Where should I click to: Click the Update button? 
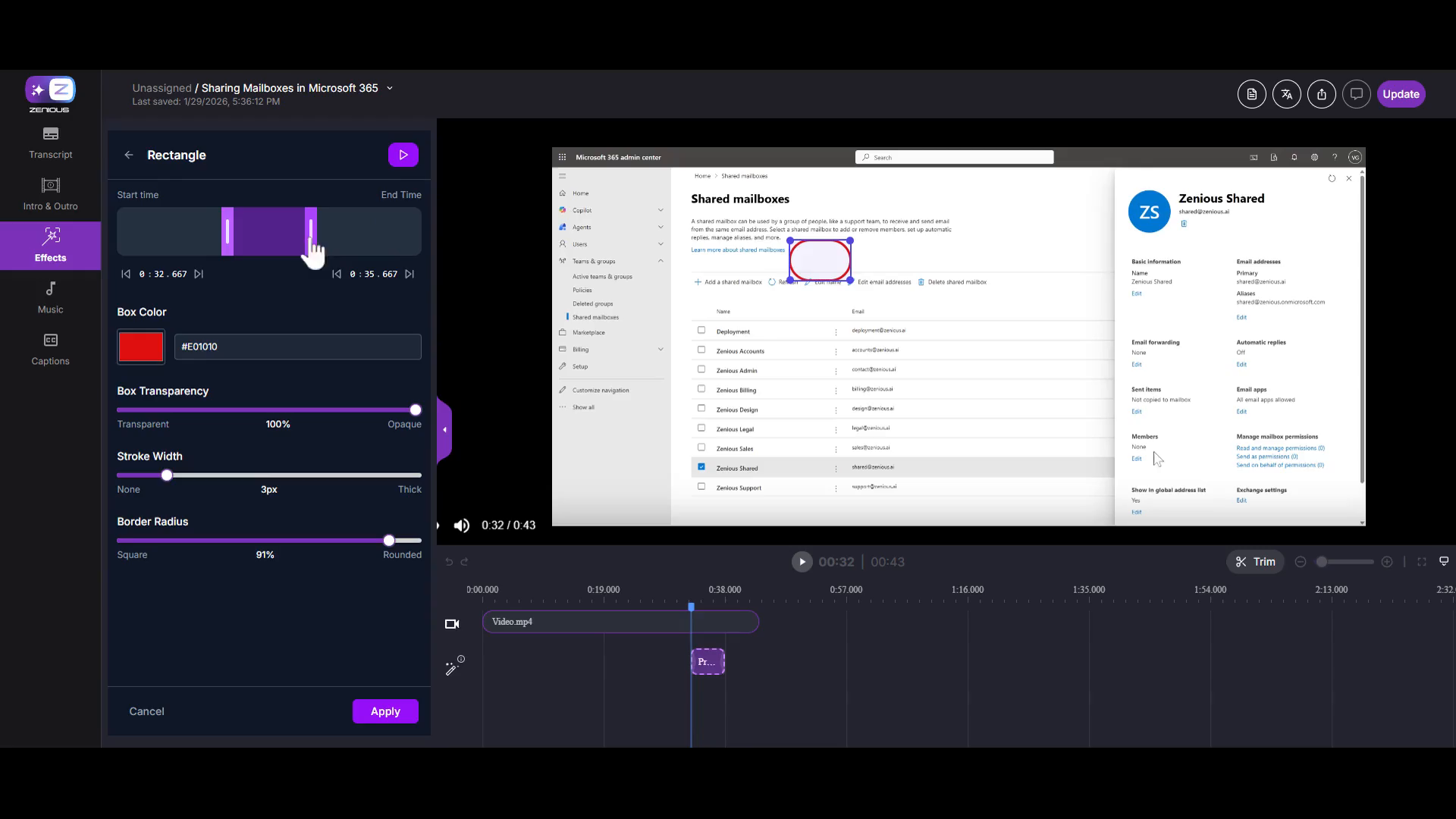tap(1400, 94)
